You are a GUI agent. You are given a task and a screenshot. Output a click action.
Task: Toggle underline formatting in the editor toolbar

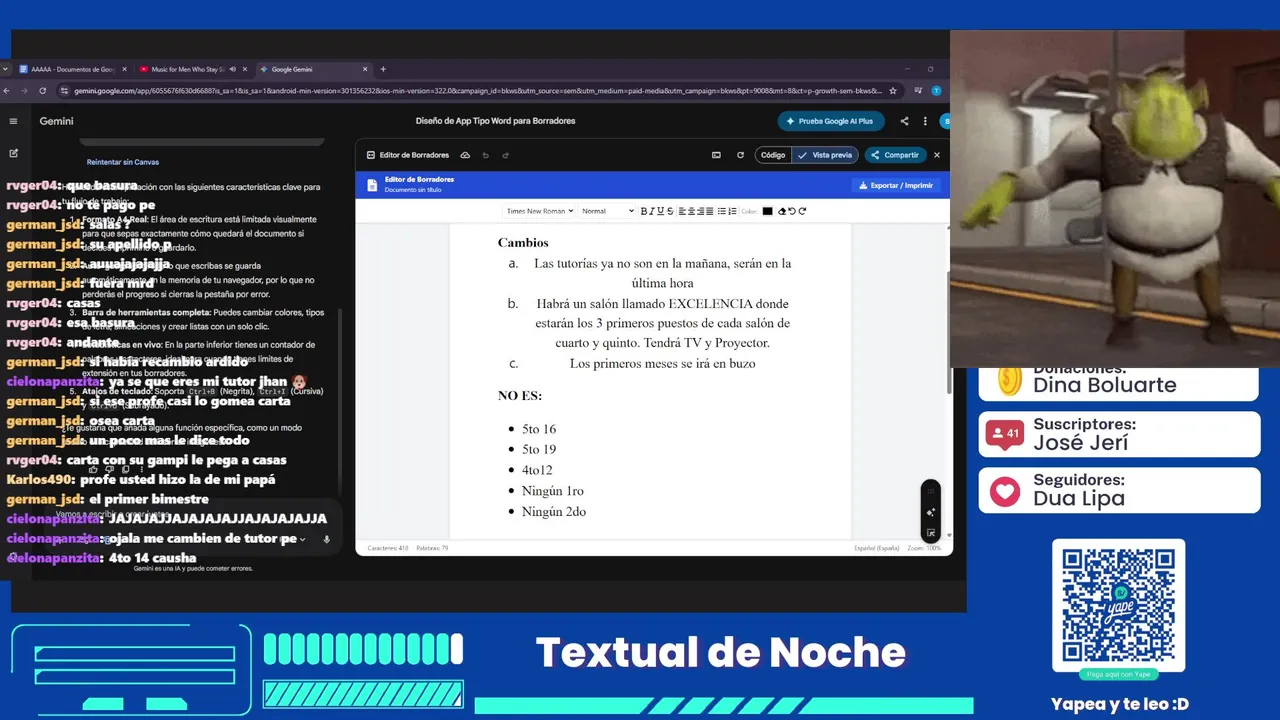[x=660, y=211]
